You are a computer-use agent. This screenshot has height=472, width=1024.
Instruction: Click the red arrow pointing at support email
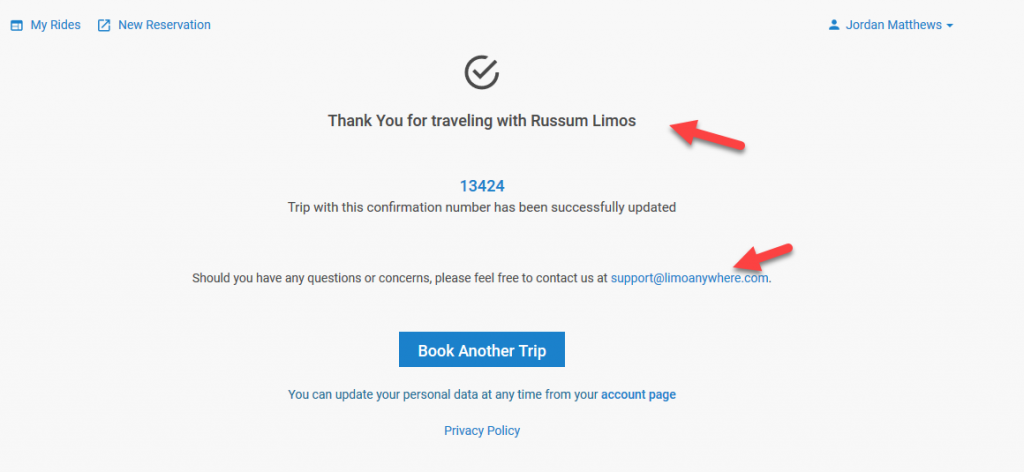[x=763, y=257]
